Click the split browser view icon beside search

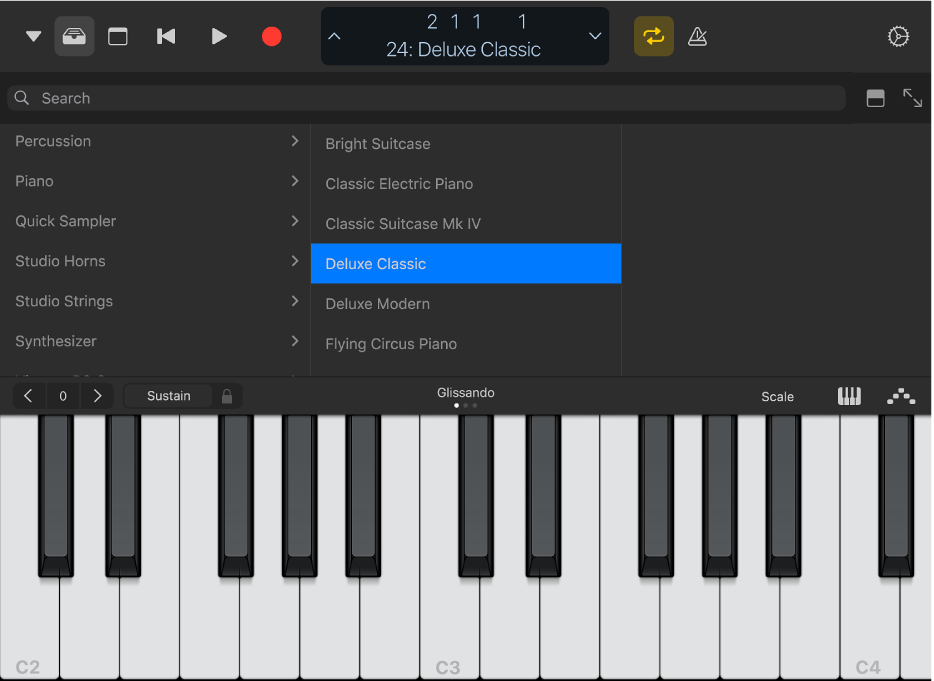click(x=876, y=98)
